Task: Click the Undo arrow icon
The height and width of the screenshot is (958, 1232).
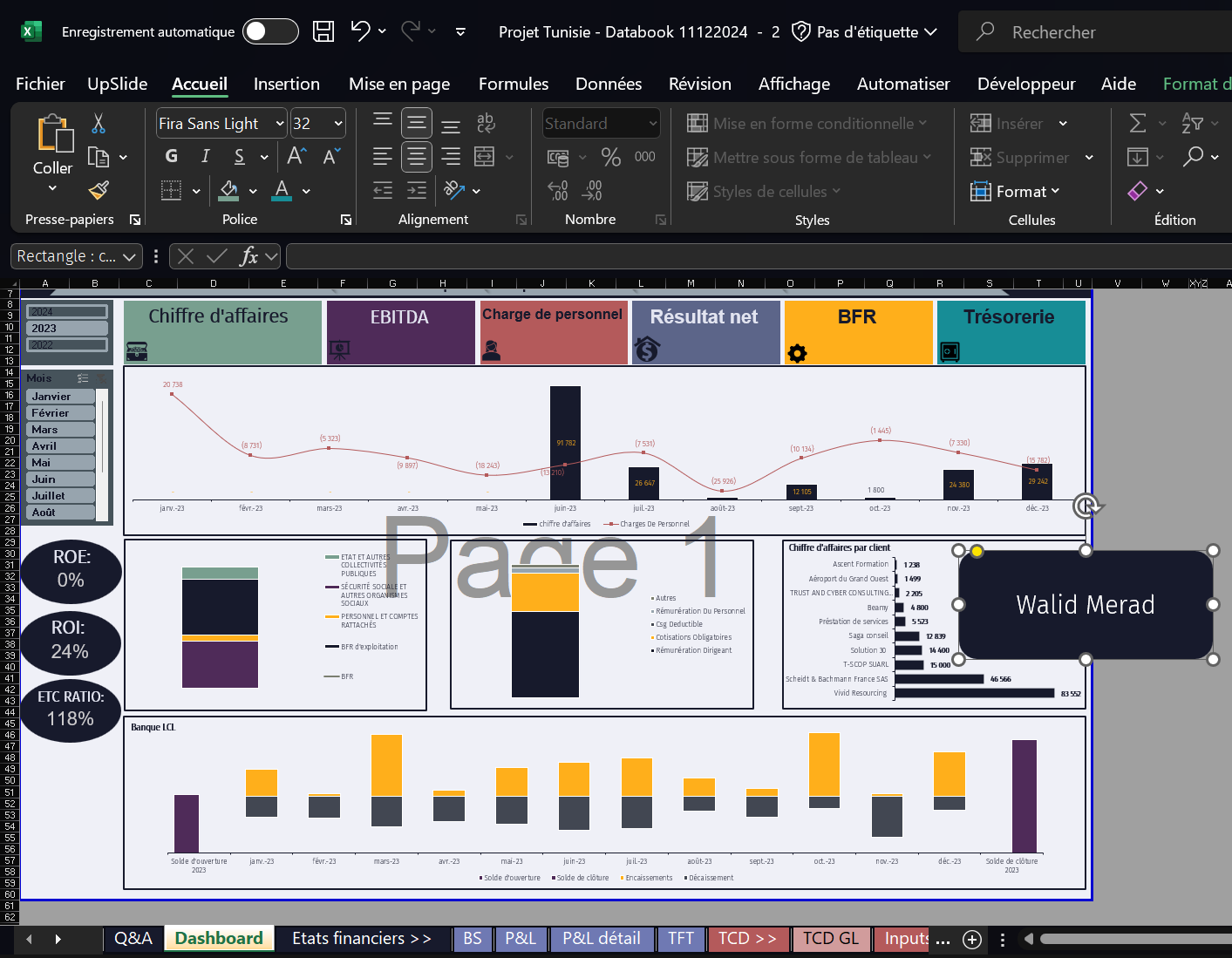Action: pyautogui.click(x=360, y=31)
